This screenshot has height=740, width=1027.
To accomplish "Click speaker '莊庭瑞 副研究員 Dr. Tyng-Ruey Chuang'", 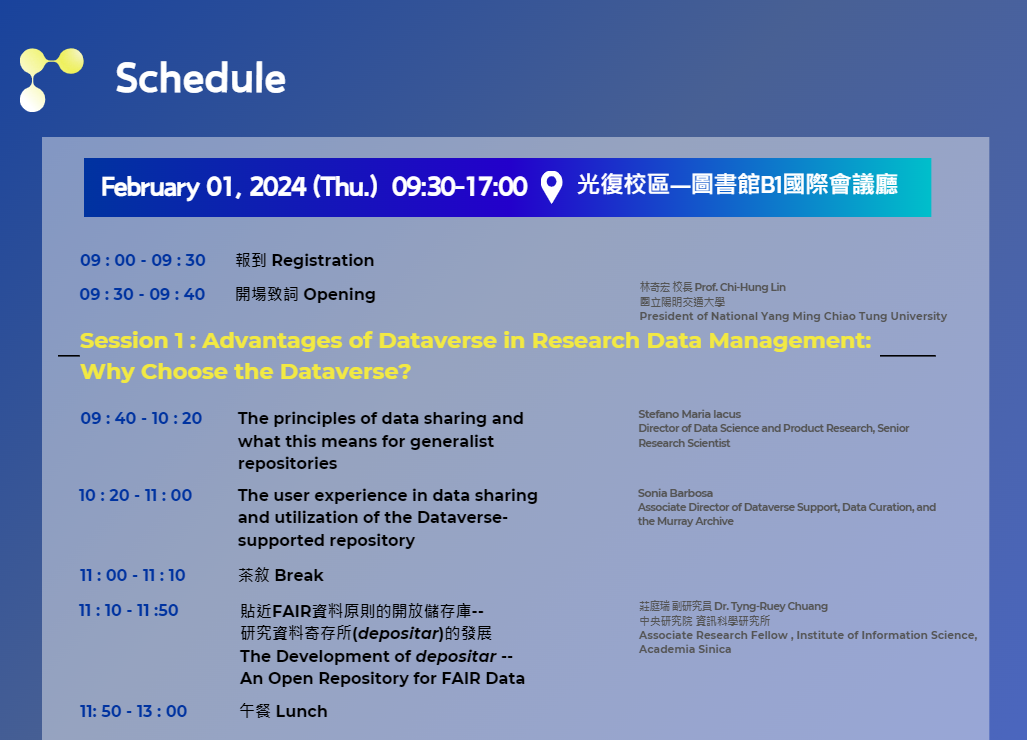I will [734, 606].
